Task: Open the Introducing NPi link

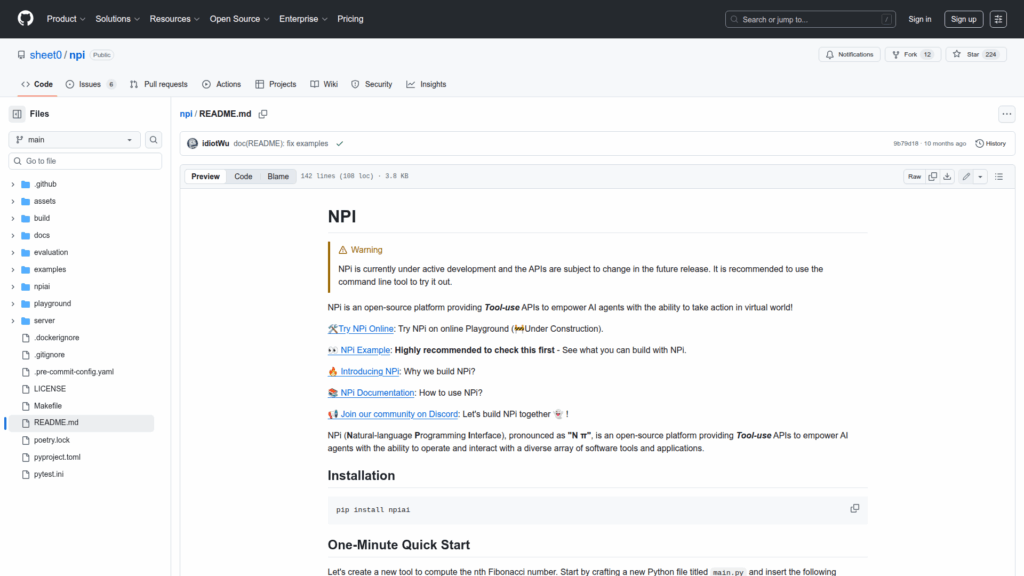Action: coord(363,371)
